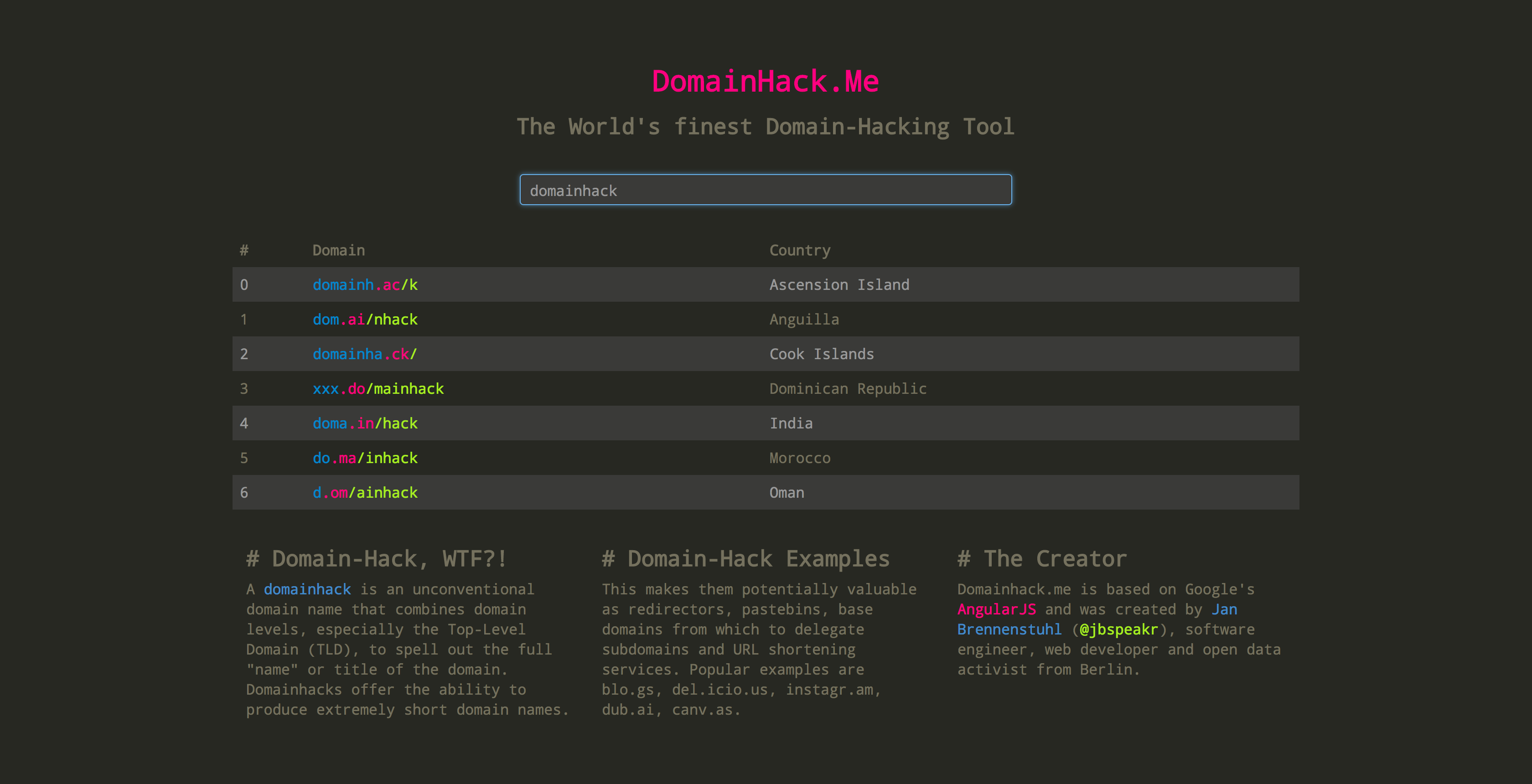Select the Cook Islands country cell
This screenshot has width=1532, height=784.
[x=821, y=354]
